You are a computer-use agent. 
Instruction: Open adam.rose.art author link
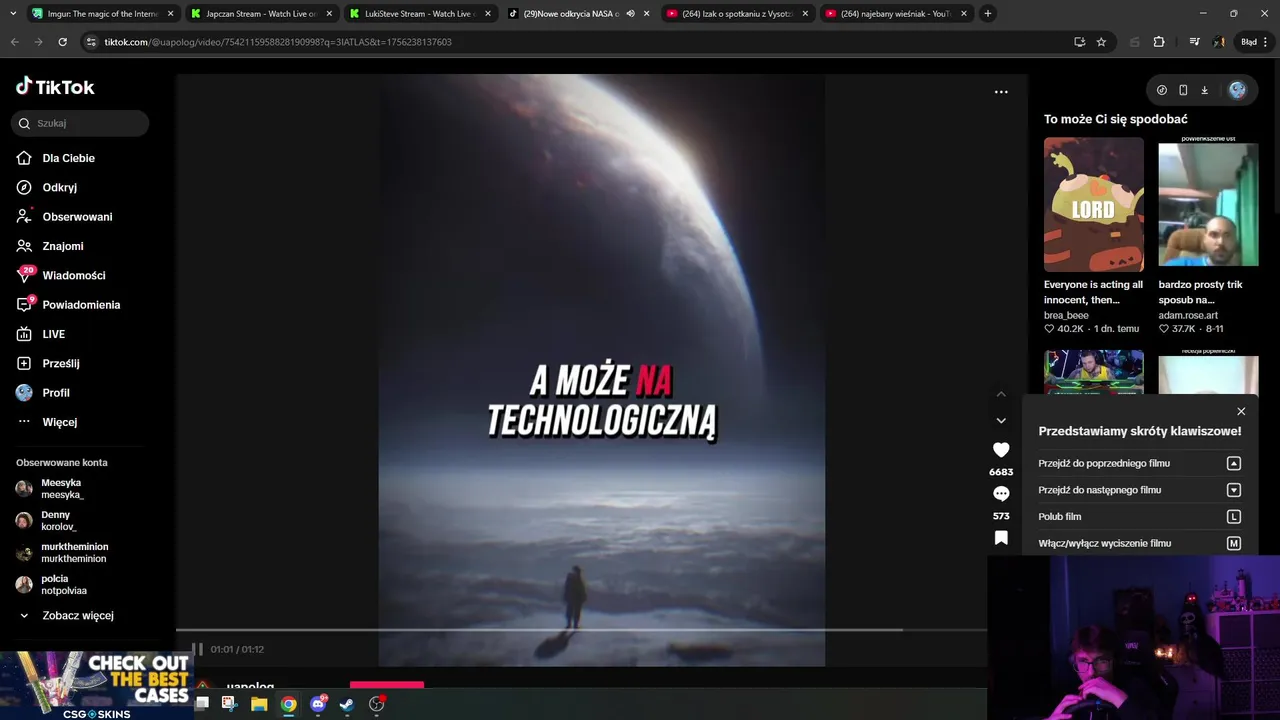pos(1188,315)
